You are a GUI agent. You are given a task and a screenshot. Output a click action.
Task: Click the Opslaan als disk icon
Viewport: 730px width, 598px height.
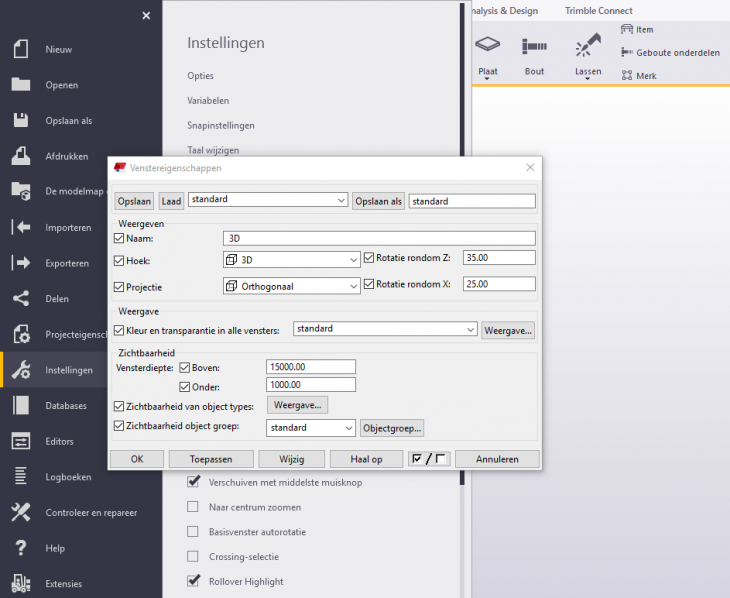coord(21,120)
